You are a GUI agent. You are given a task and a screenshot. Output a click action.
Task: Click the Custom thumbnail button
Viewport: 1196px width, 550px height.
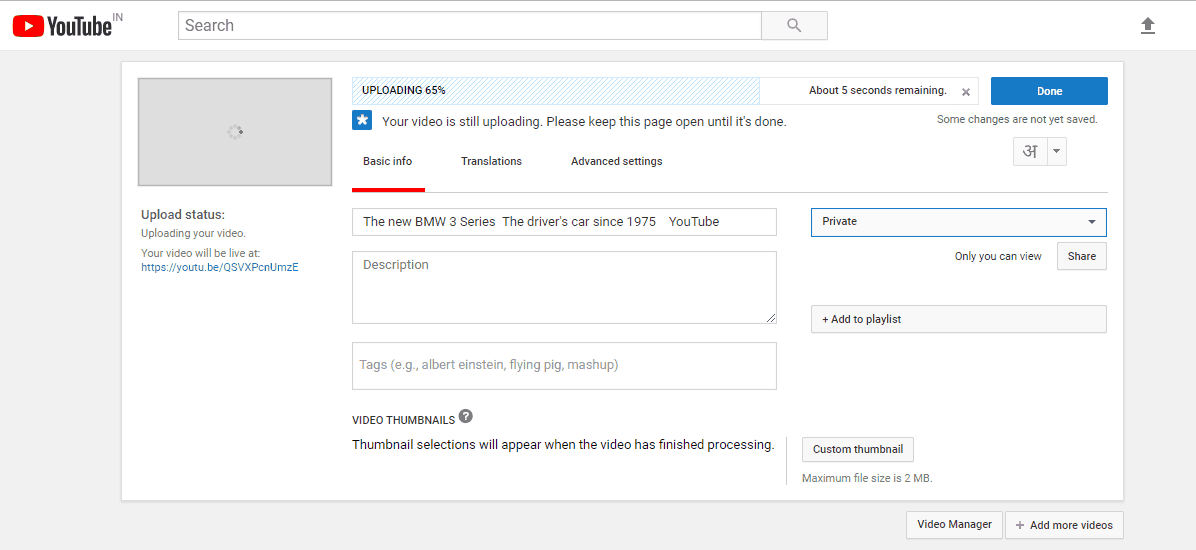[x=858, y=449]
